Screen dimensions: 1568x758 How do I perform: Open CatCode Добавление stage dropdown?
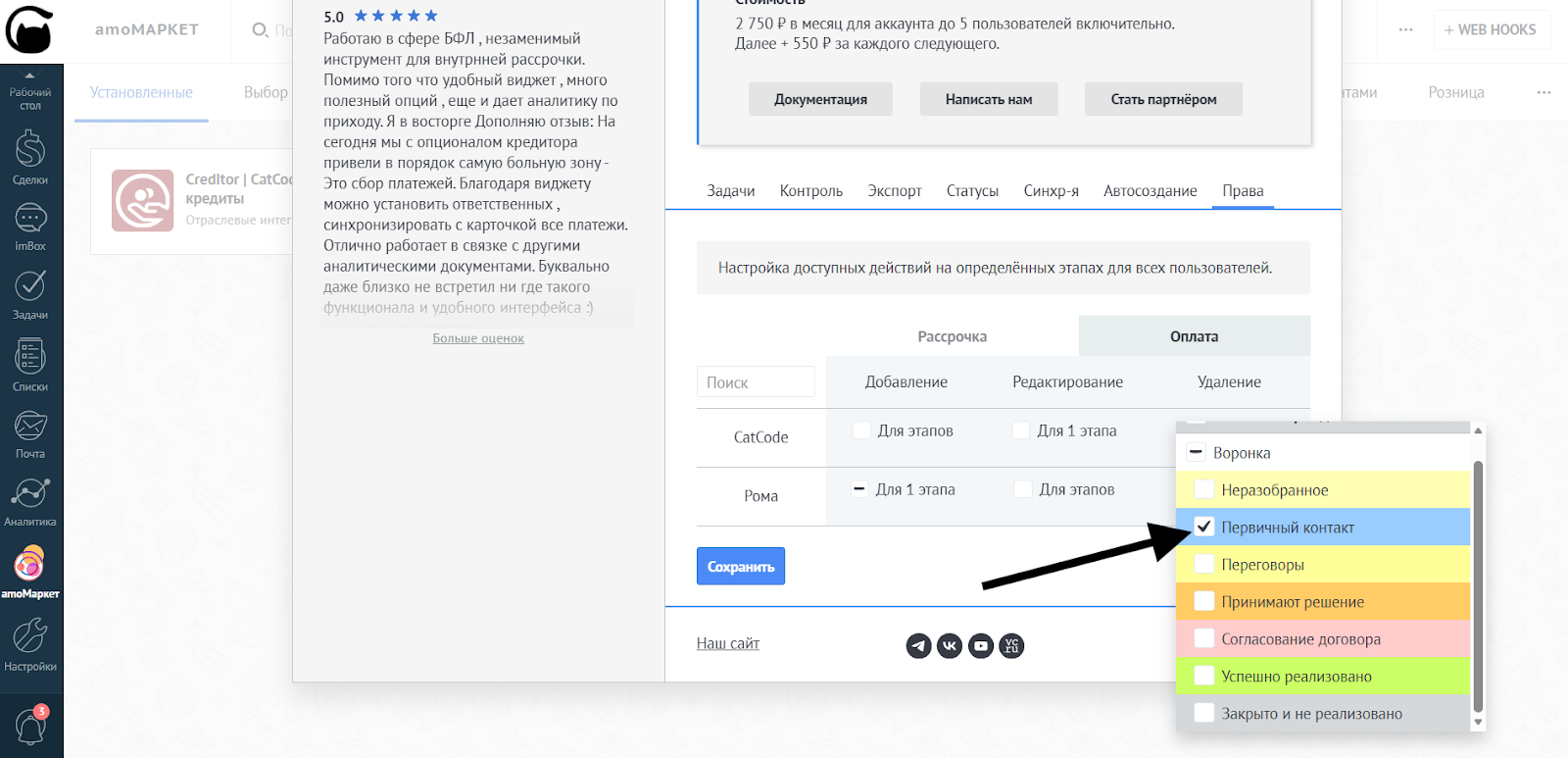click(904, 430)
